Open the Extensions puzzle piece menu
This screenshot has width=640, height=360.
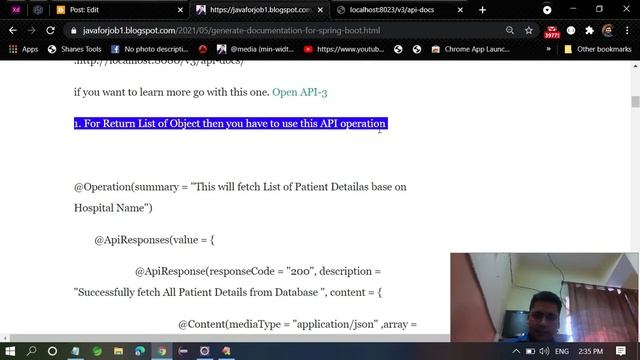click(589, 30)
